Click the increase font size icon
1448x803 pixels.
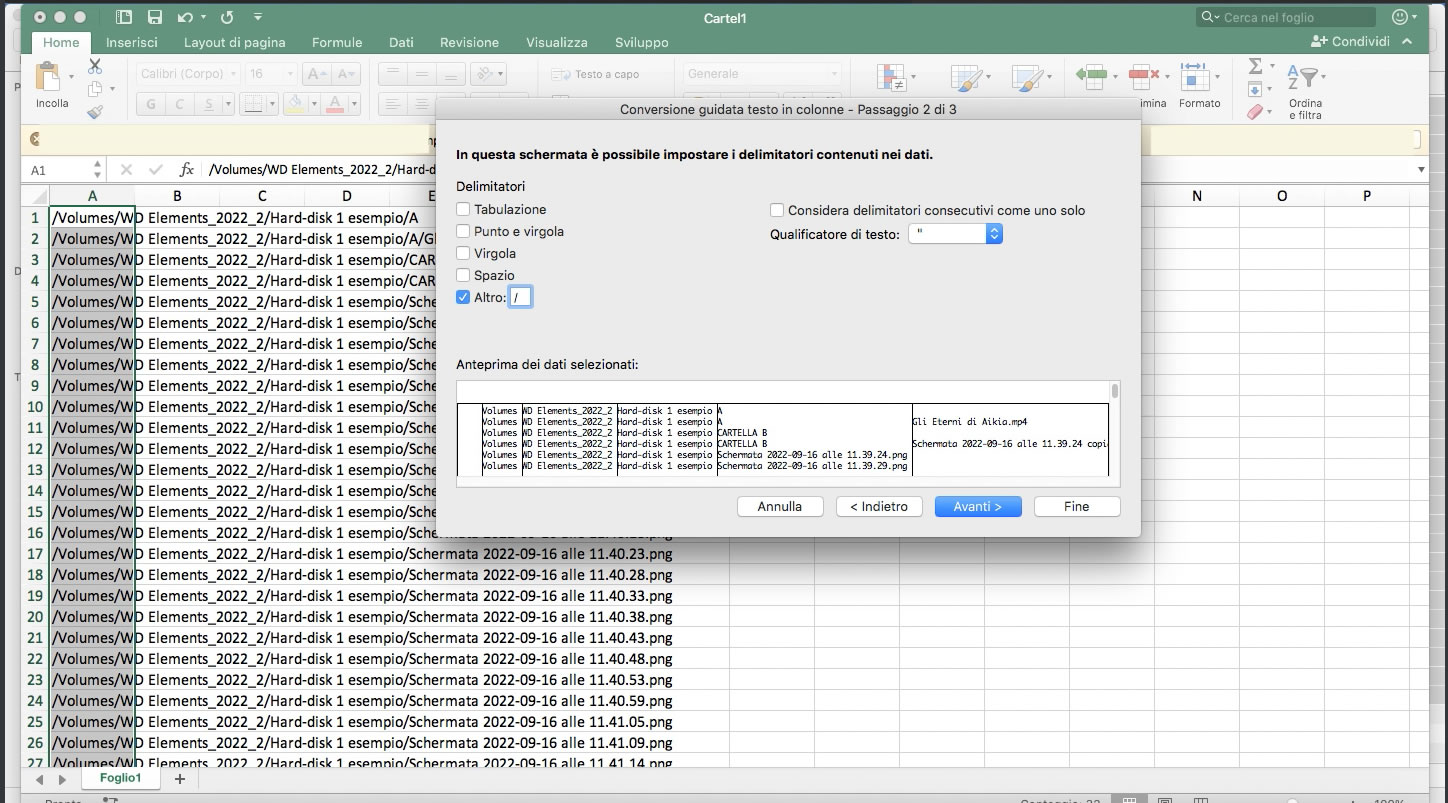[x=316, y=74]
